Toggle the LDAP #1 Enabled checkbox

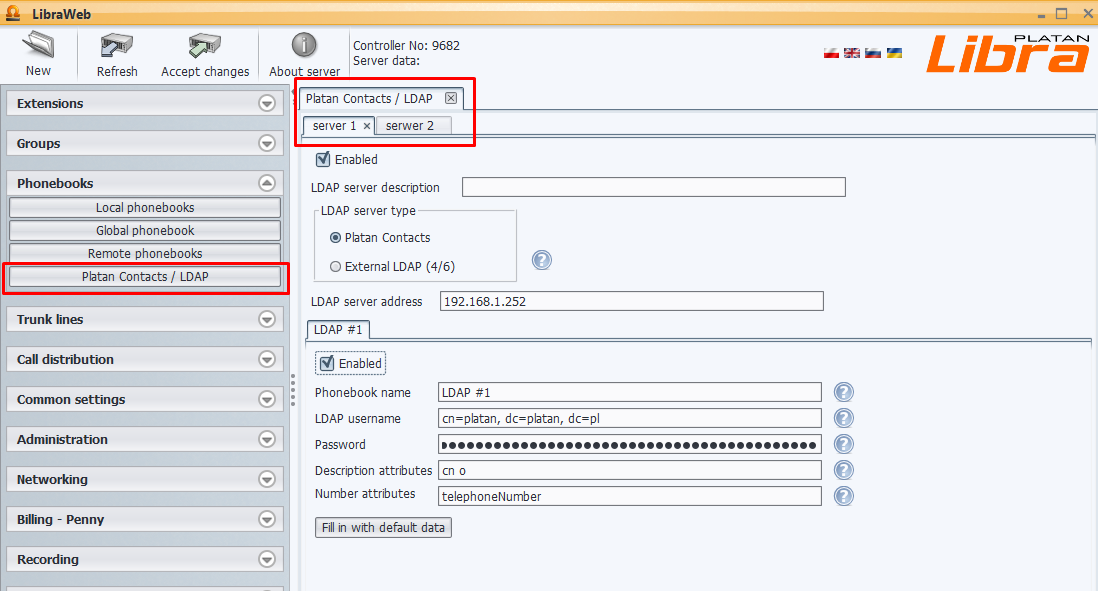pos(327,363)
